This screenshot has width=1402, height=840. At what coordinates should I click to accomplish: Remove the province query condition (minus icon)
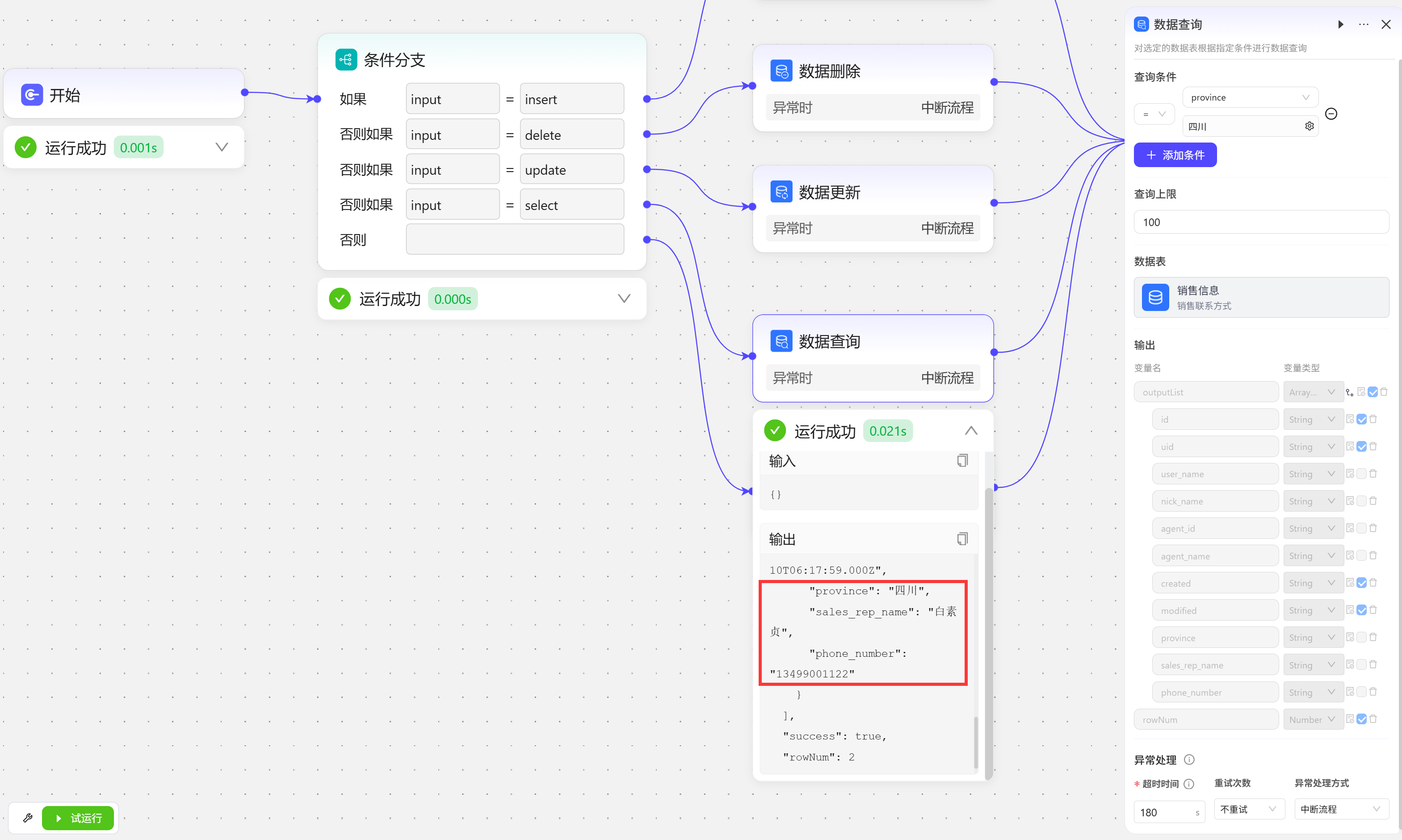pos(1331,114)
